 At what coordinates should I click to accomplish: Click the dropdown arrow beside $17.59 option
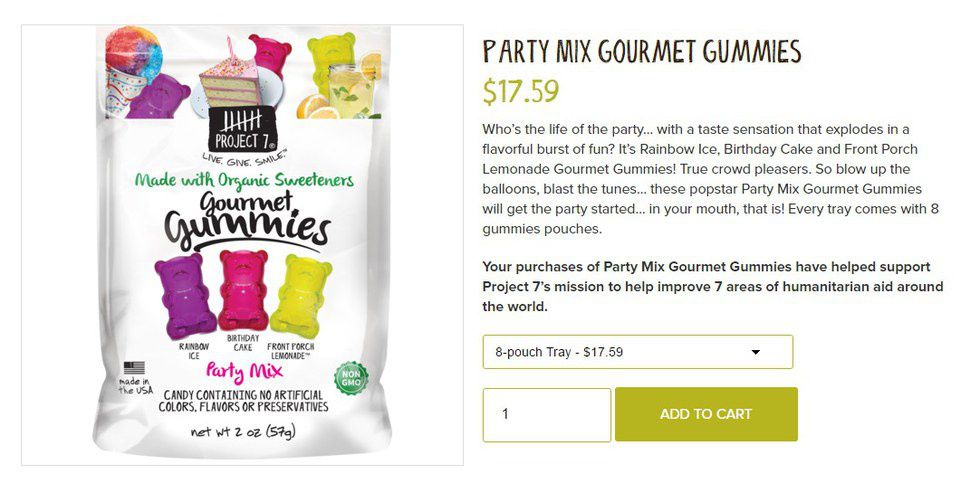tap(756, 352)
